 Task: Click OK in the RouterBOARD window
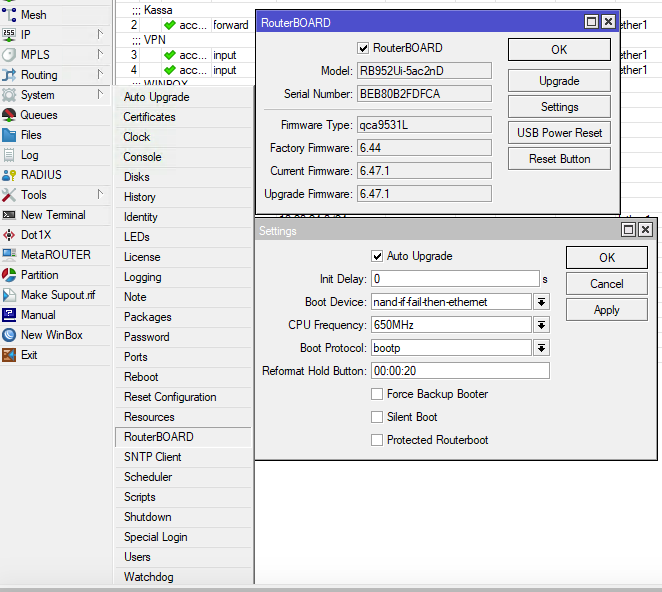pyautogui.click(x=559, y=50)
